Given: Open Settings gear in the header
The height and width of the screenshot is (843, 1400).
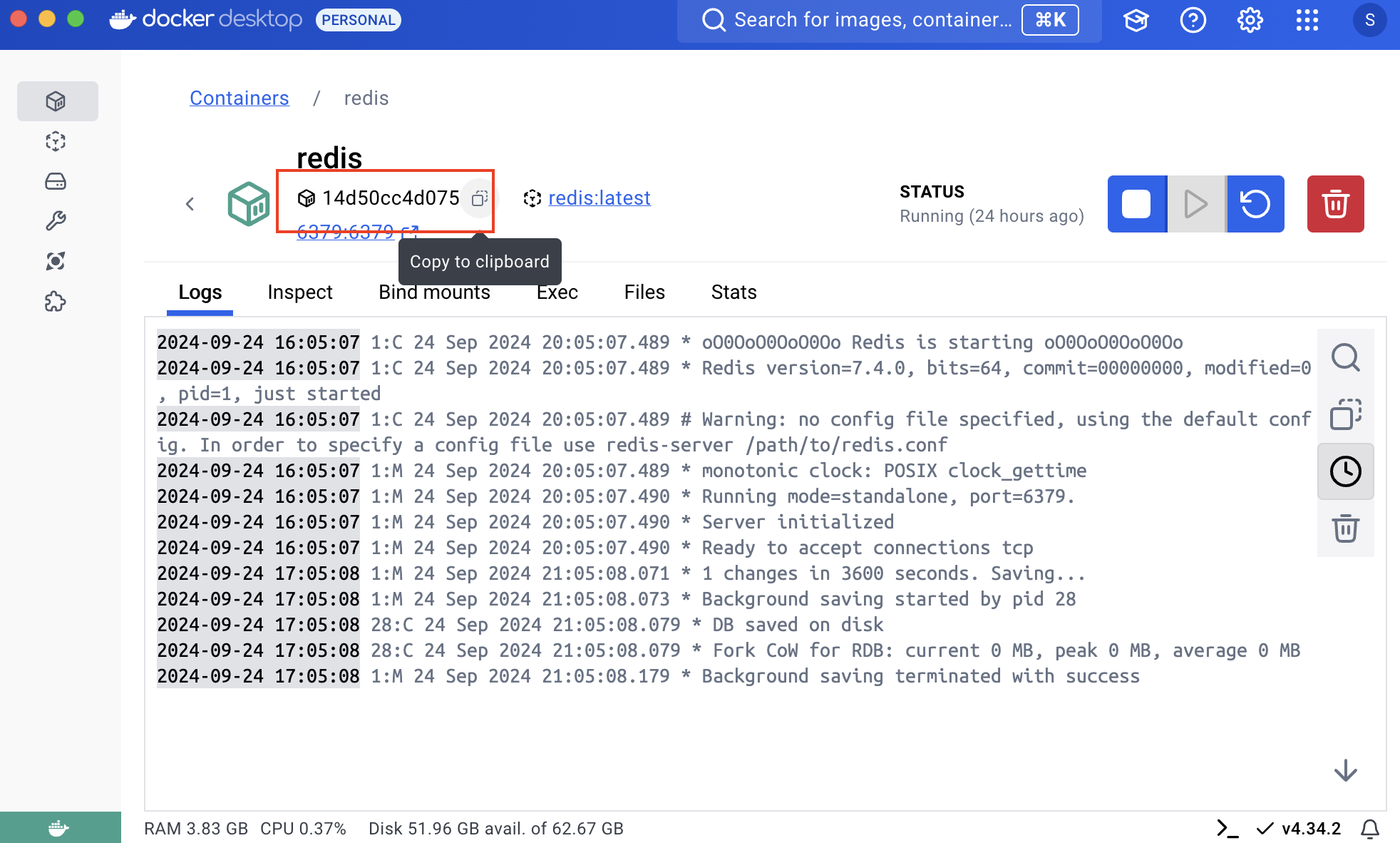Looking at the screenshot, I should pyautogui.click(x=1250, y=20).
